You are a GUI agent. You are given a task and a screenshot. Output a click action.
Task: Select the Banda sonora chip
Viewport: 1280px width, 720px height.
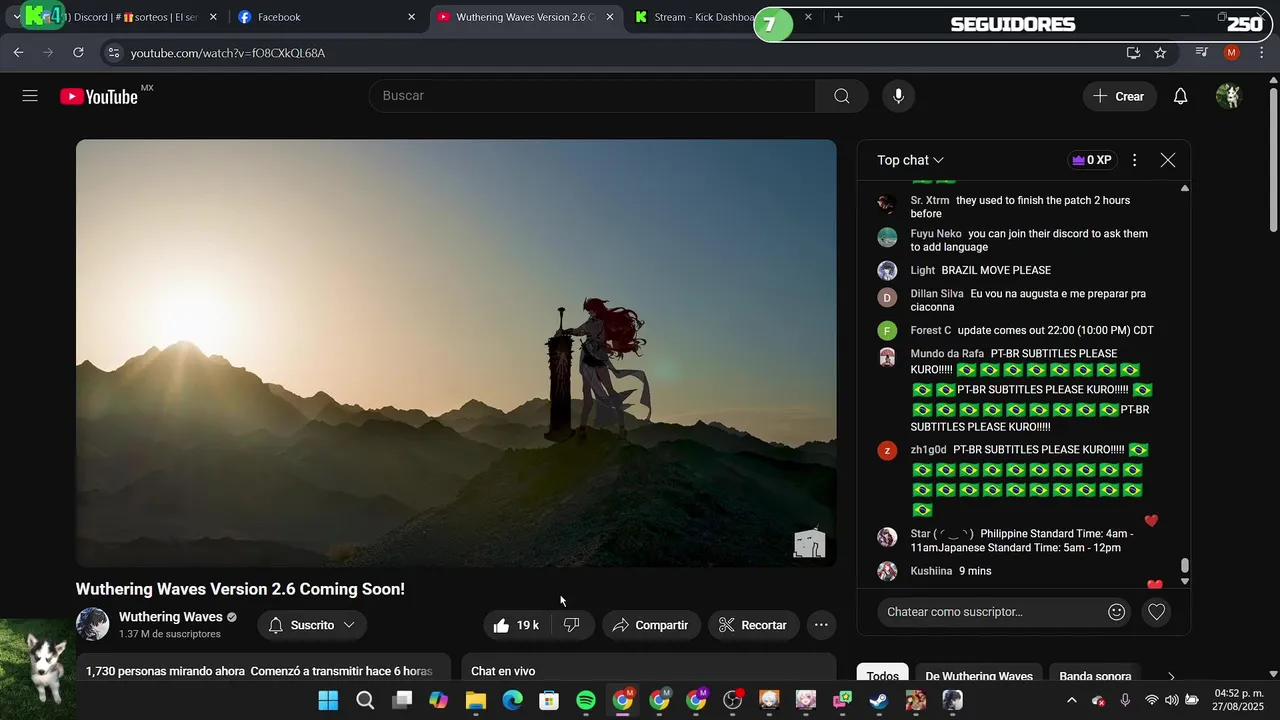pyautogui.click(x=1095, y=676)
